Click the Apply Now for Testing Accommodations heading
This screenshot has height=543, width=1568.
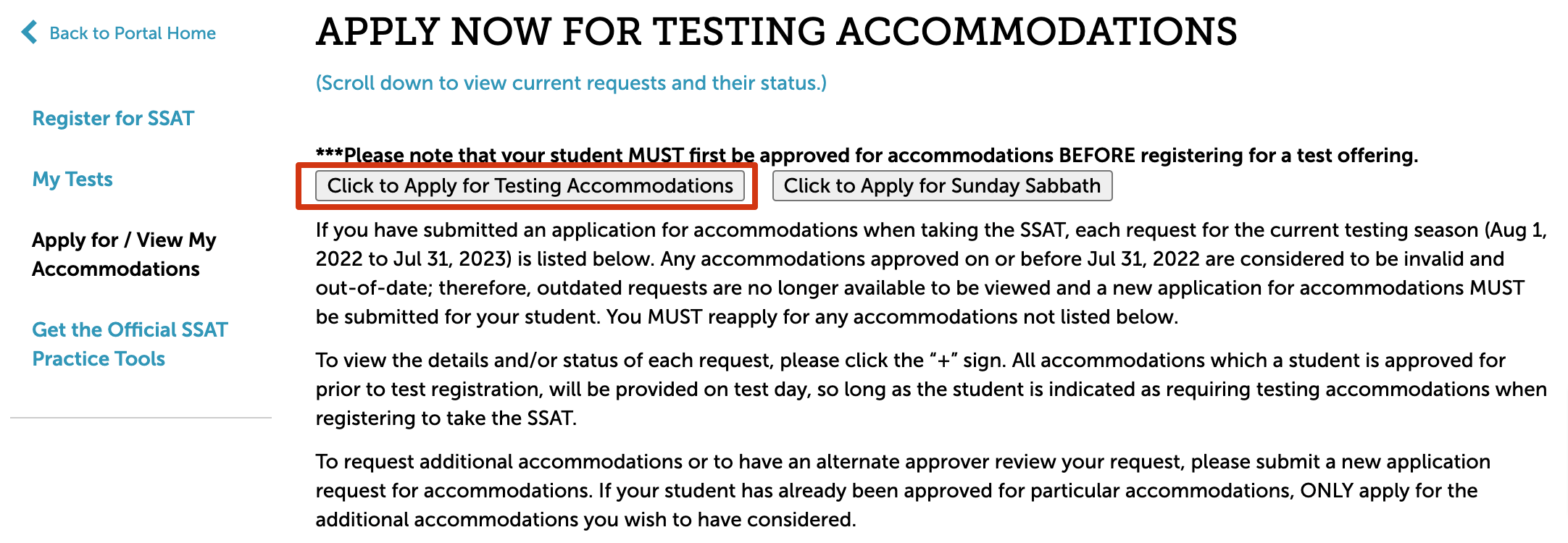pos(776,32)
